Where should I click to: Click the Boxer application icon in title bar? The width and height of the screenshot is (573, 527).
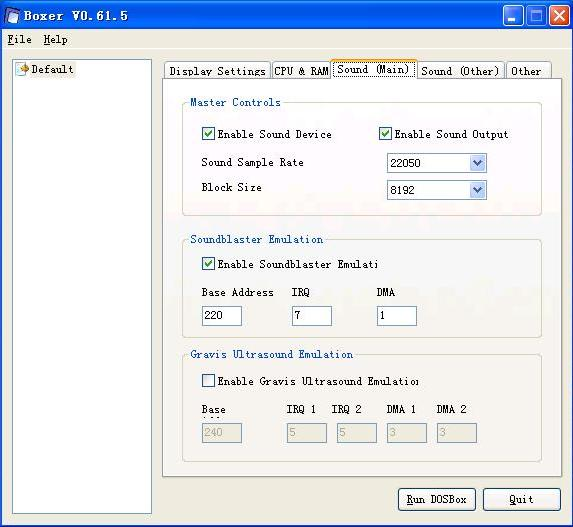tap(12, 15)
